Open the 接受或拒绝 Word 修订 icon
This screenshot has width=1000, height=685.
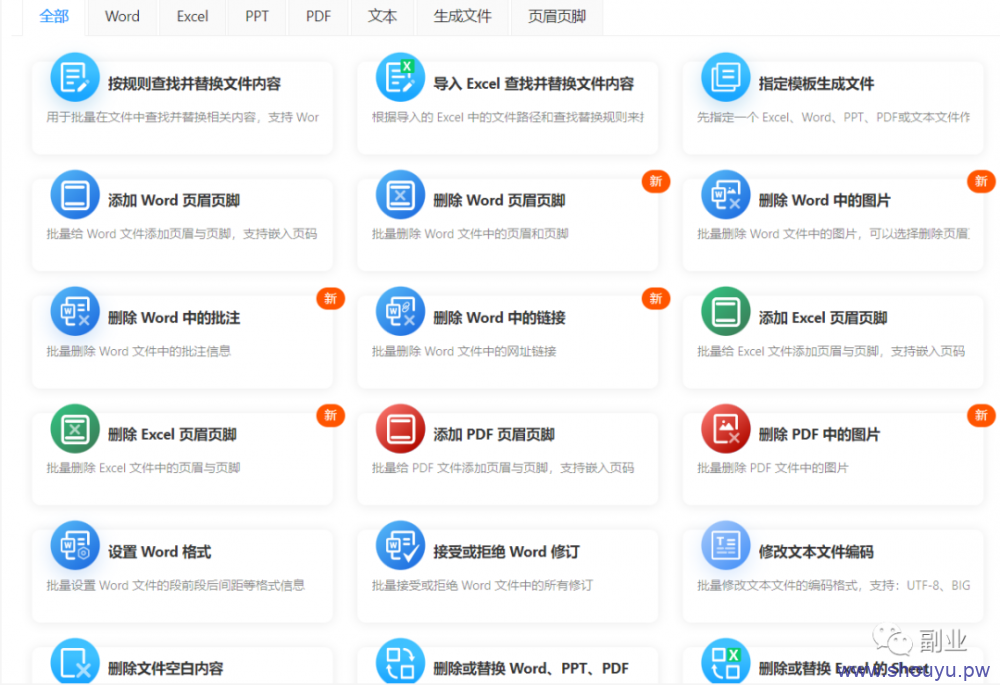400,545
